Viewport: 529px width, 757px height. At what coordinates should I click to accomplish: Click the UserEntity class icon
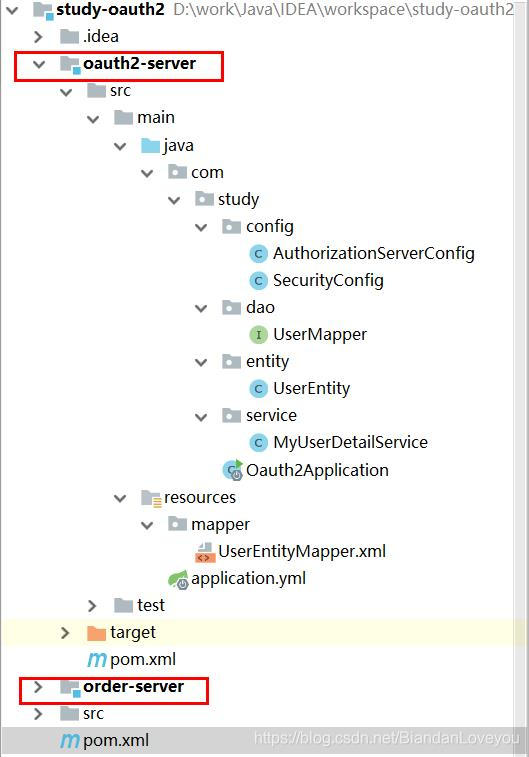pos(258,389)
